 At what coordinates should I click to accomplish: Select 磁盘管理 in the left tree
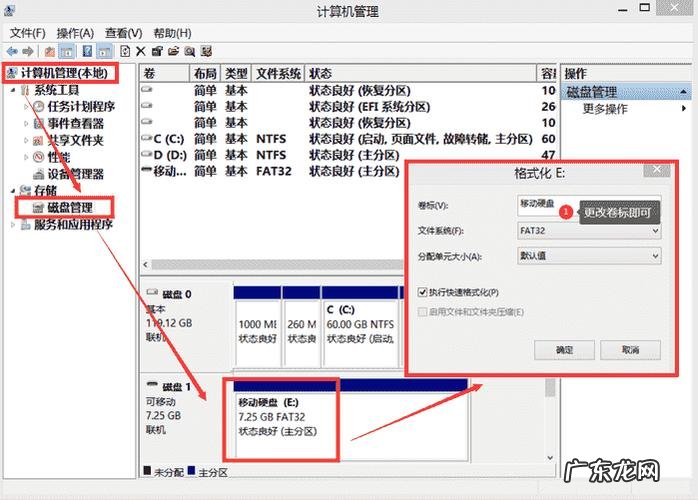tap(70, 207)
